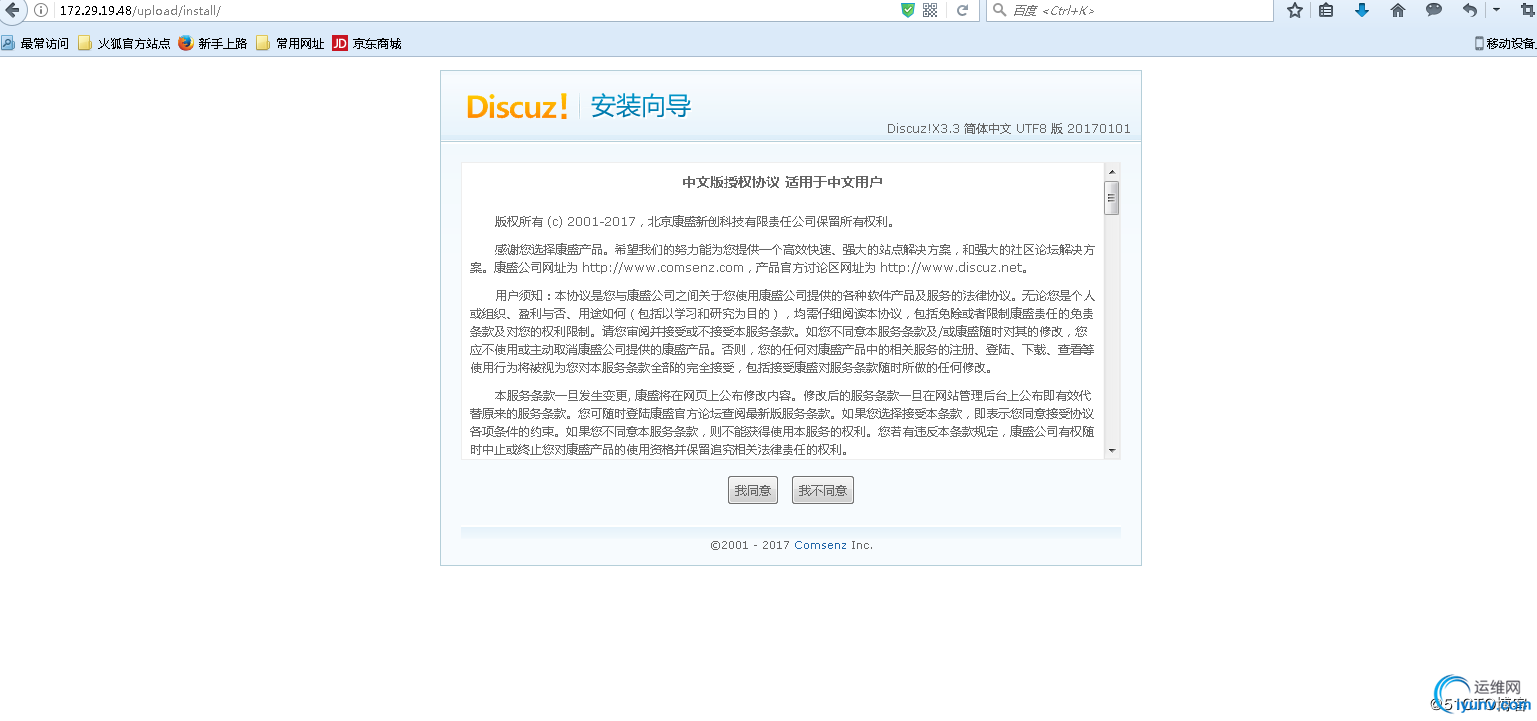Click the agreement scrollbar up arrow
This screenshot has width=1537, height=721.
(x=1112, y=171)
